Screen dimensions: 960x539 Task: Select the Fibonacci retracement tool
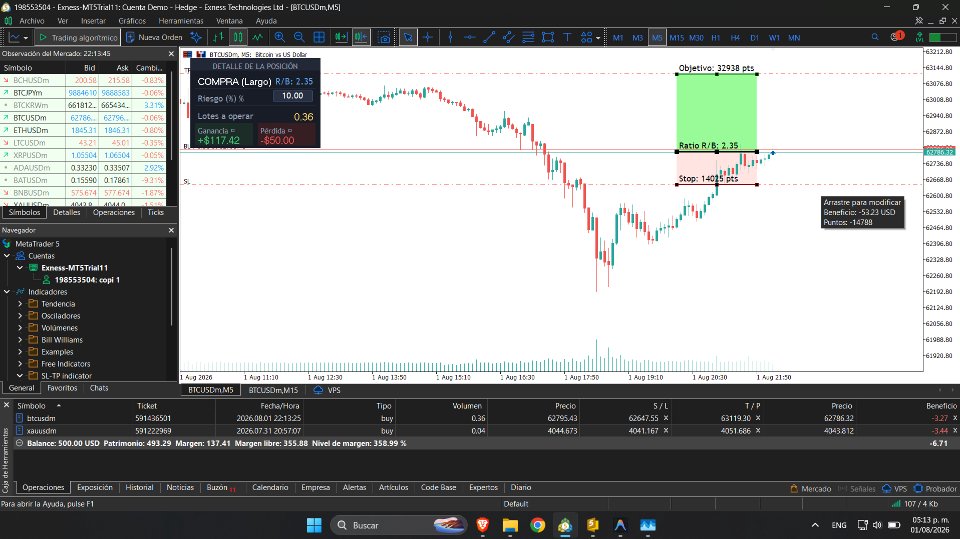(x=528, y=37)
